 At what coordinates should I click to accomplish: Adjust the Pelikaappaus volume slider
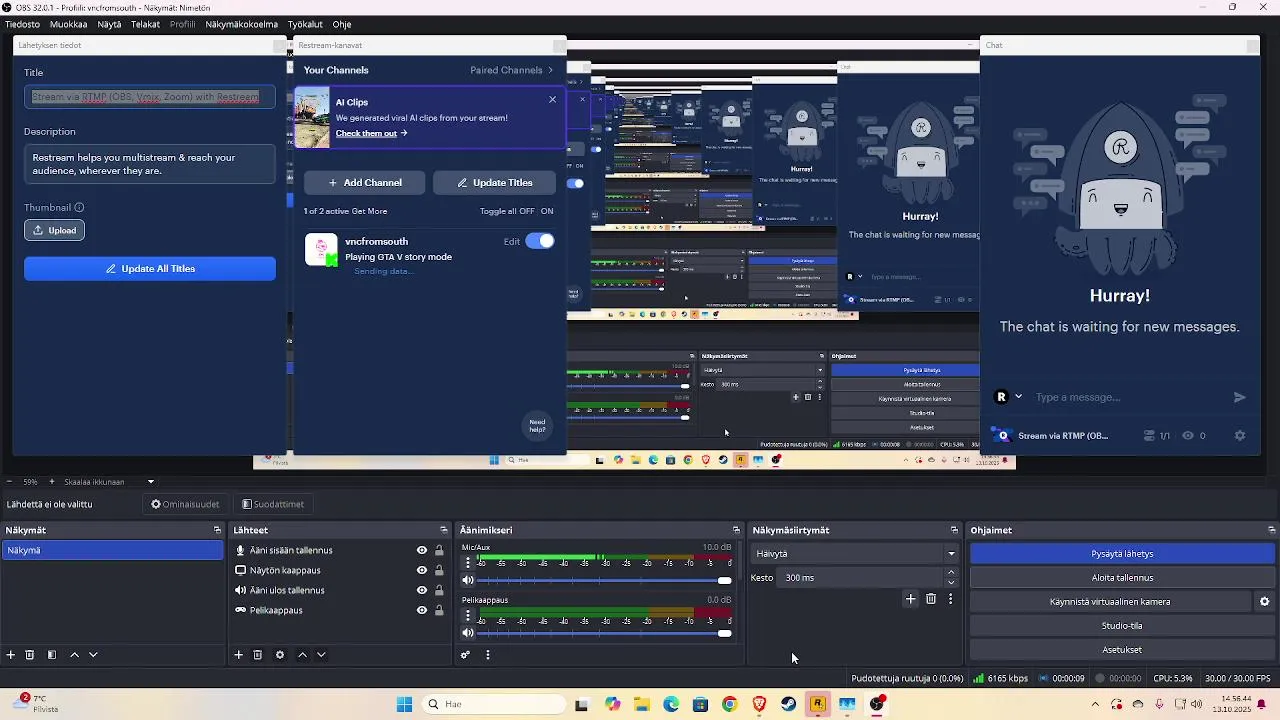coord(604,633)
